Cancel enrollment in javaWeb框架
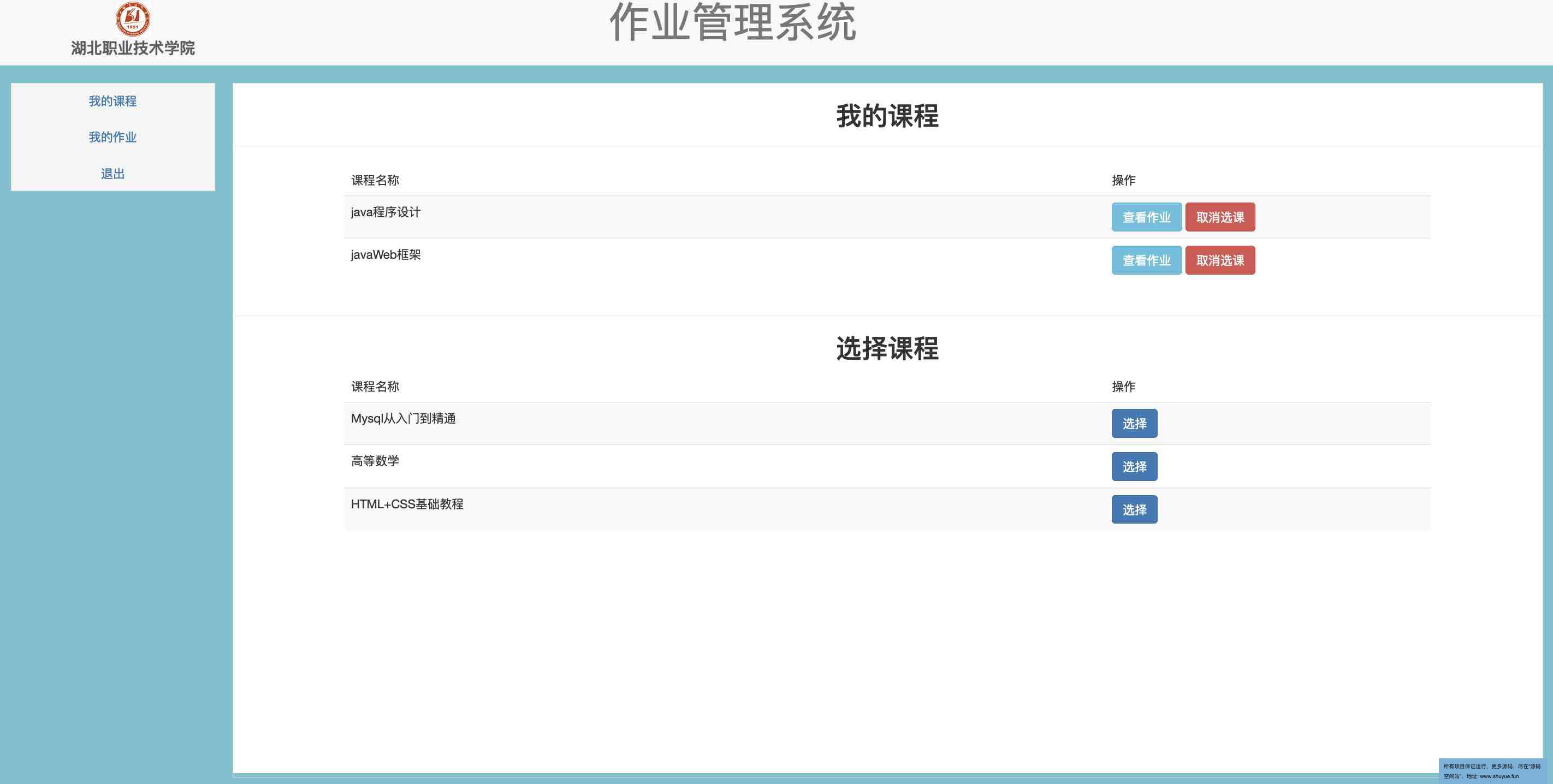This screenshot has height=784, width=1553. pos(1219,260)
